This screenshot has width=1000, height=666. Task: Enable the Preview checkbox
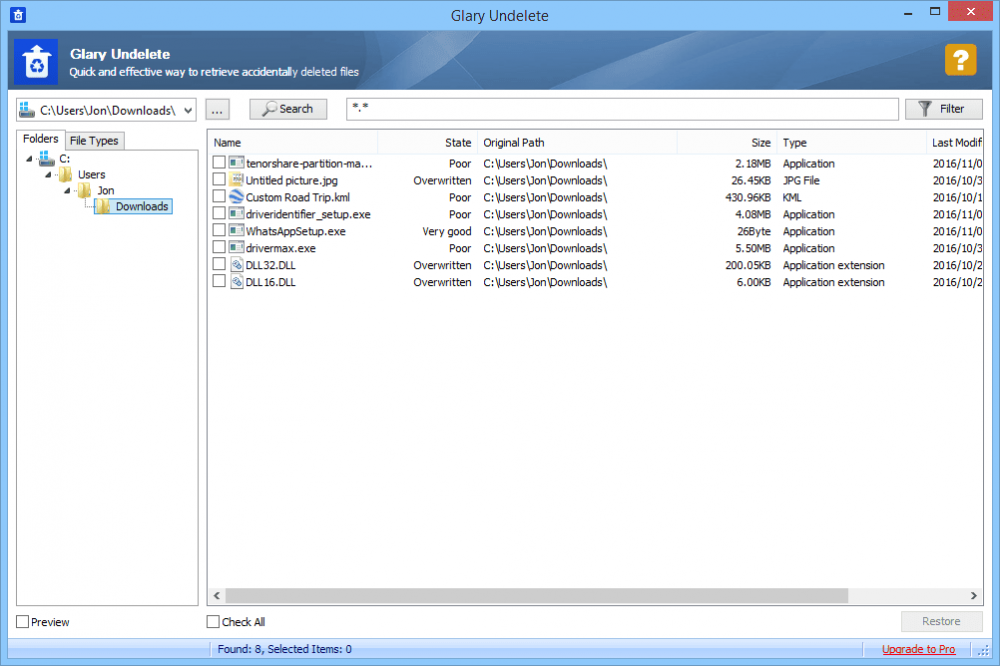pyautogui.click(x=23, y=622)
